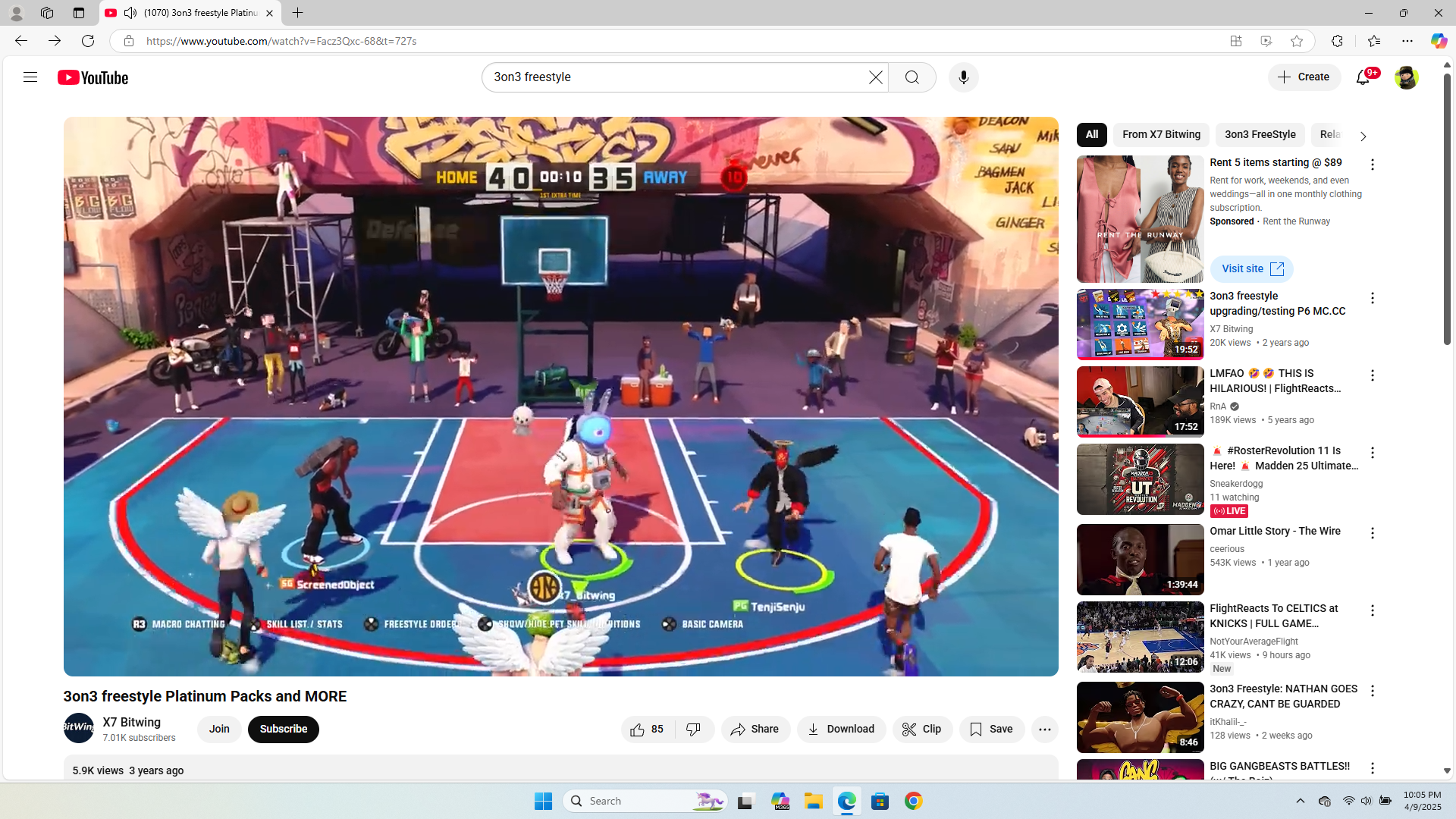Open a new browser tab

click(298, 13)
